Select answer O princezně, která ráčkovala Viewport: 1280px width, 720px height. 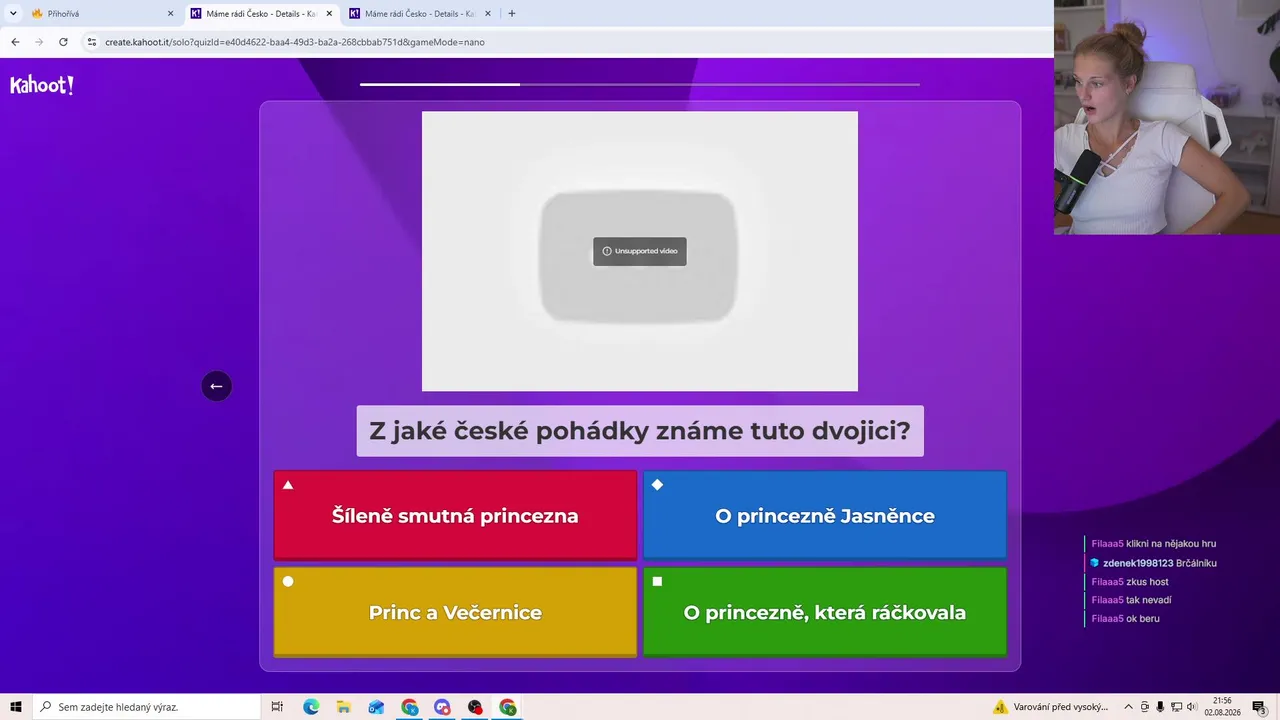click(825, 612)
